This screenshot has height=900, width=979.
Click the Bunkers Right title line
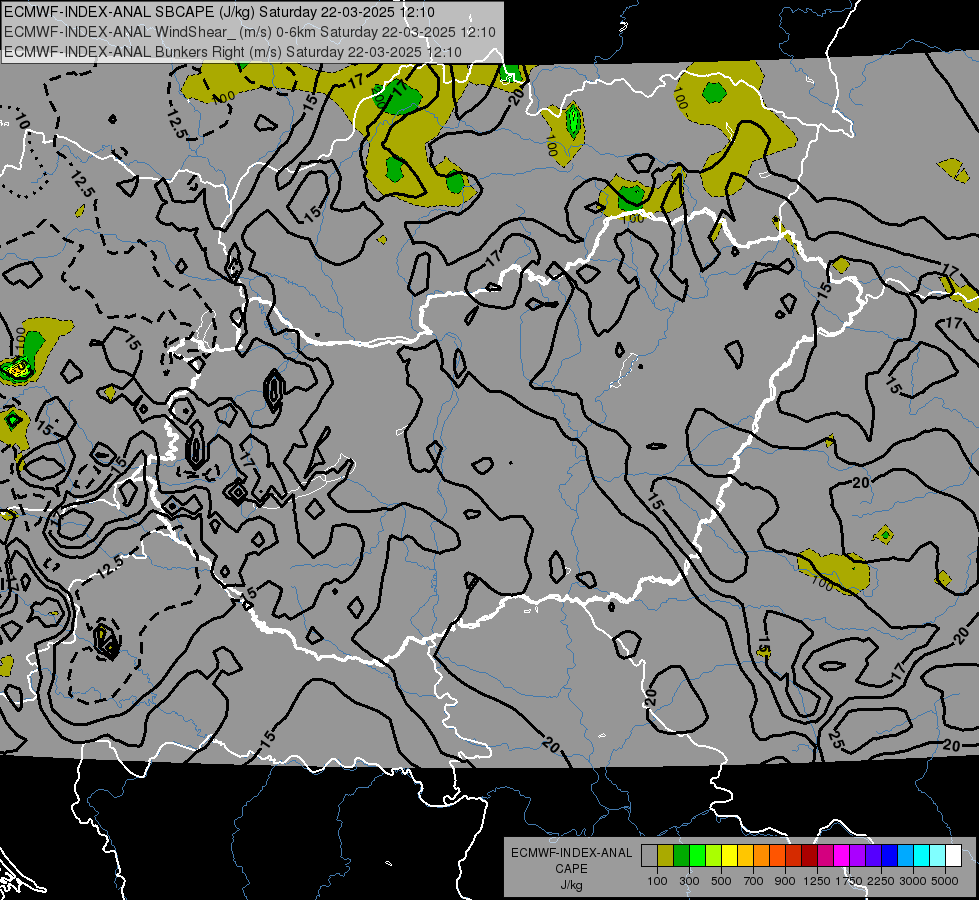(233, 52)
